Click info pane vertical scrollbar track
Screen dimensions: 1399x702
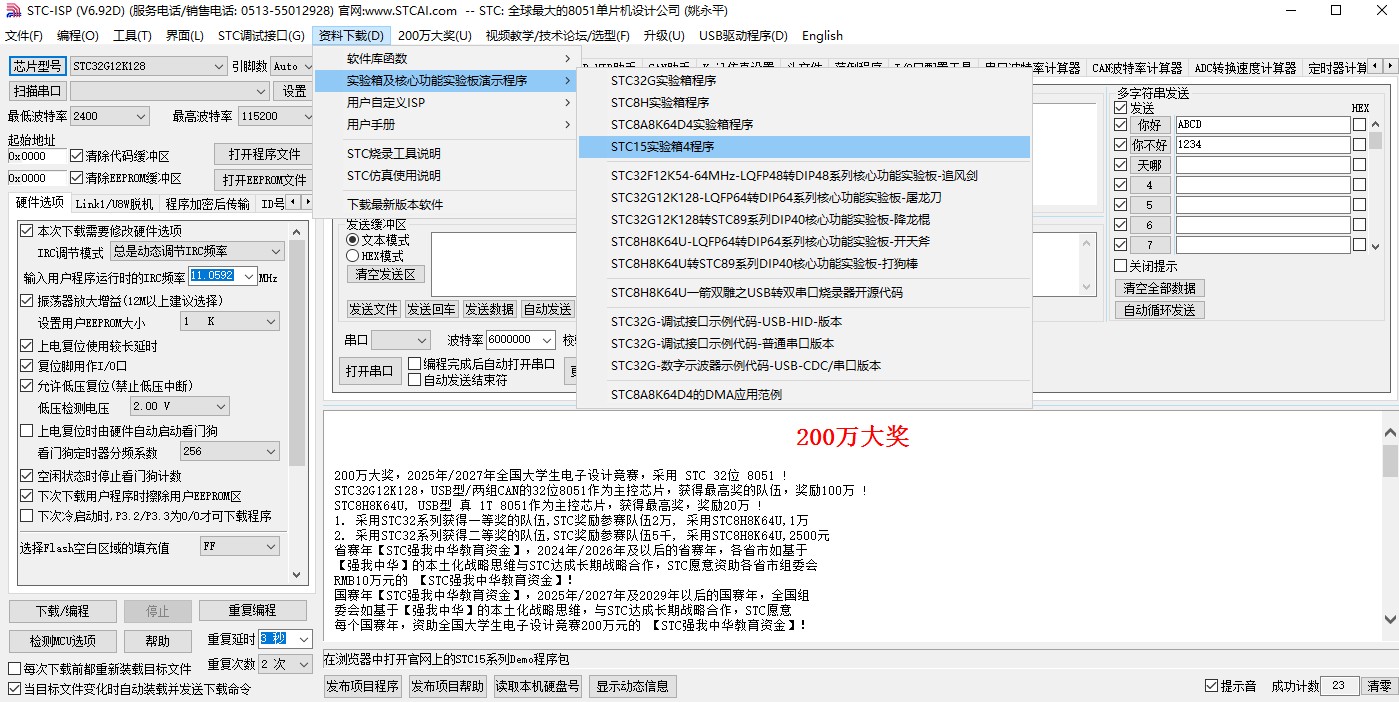(1389, 527)
